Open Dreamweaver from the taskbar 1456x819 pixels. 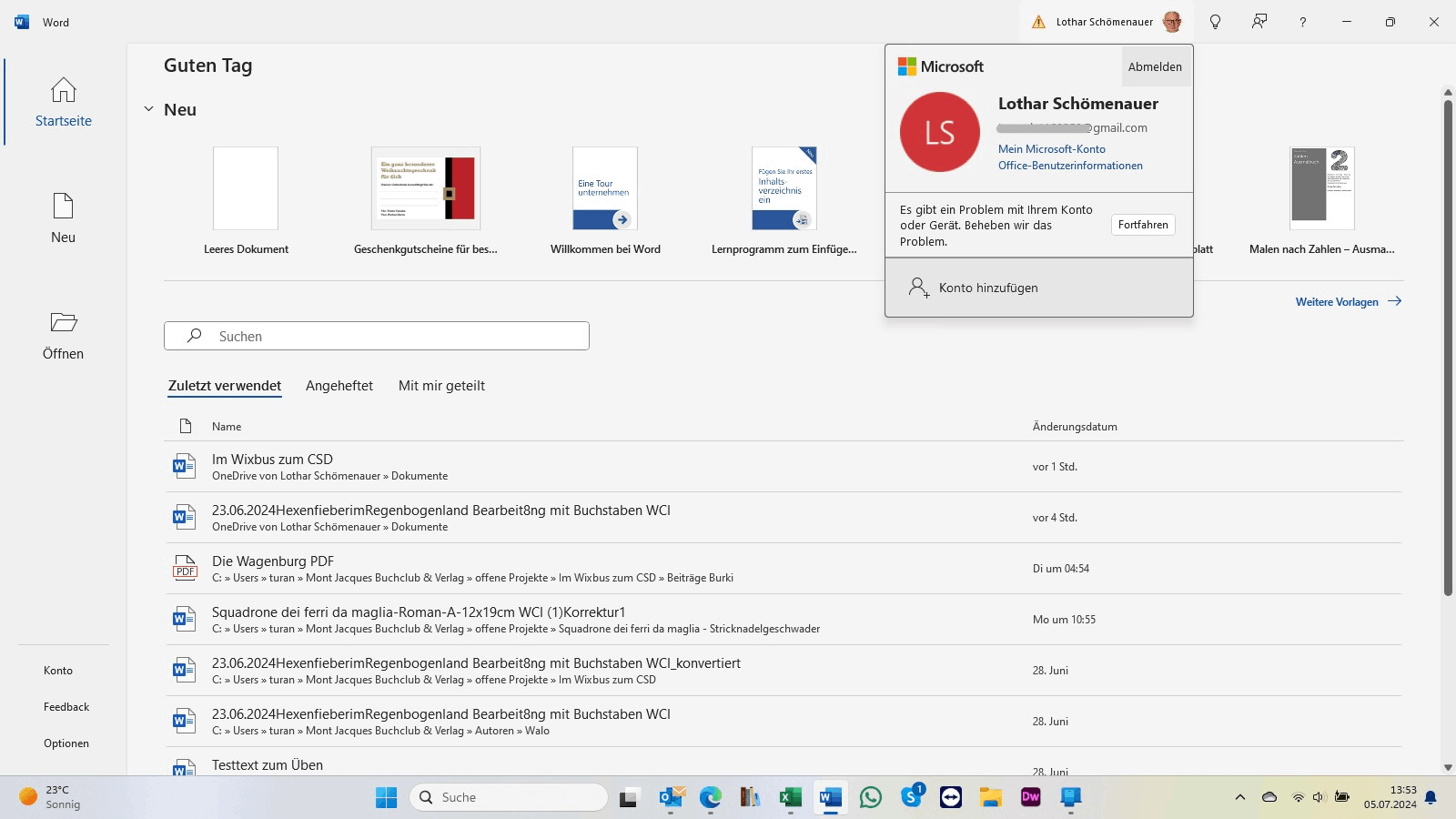click(x=1030, y=797)
